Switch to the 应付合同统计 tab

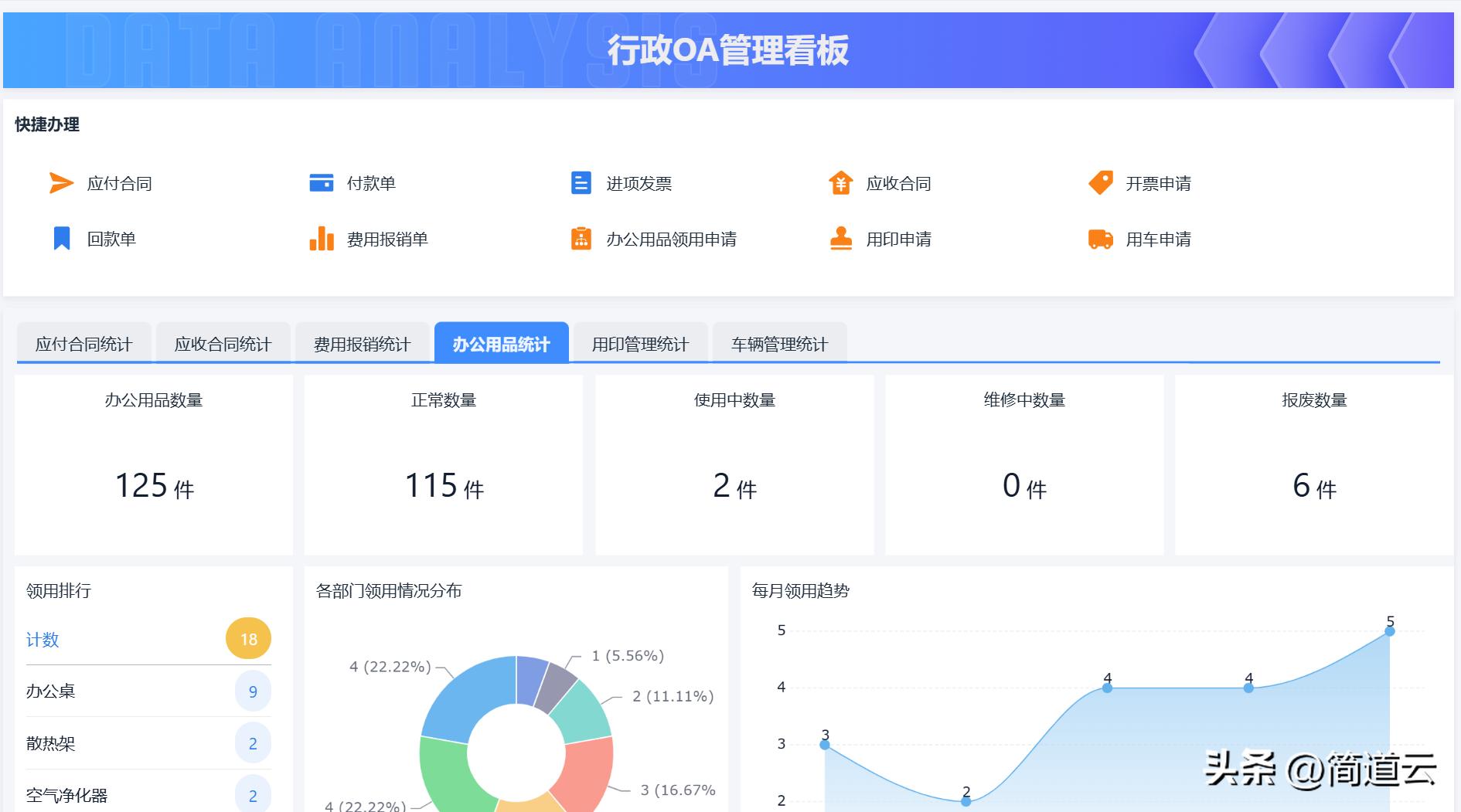click(83, 344)
